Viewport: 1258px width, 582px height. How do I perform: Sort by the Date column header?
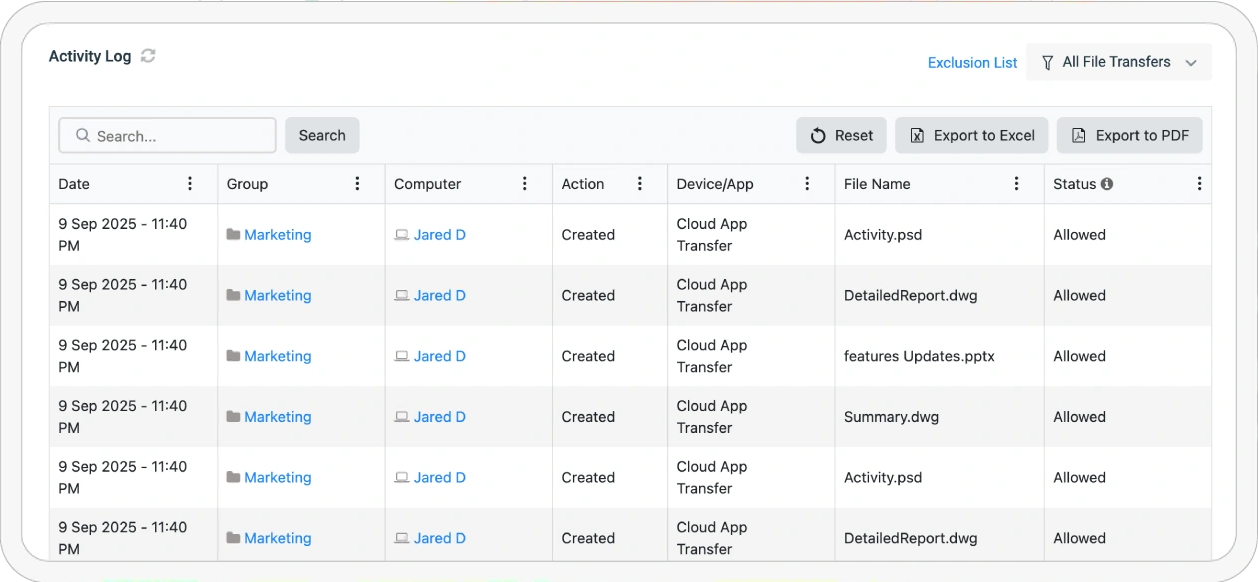pos(74,184)
